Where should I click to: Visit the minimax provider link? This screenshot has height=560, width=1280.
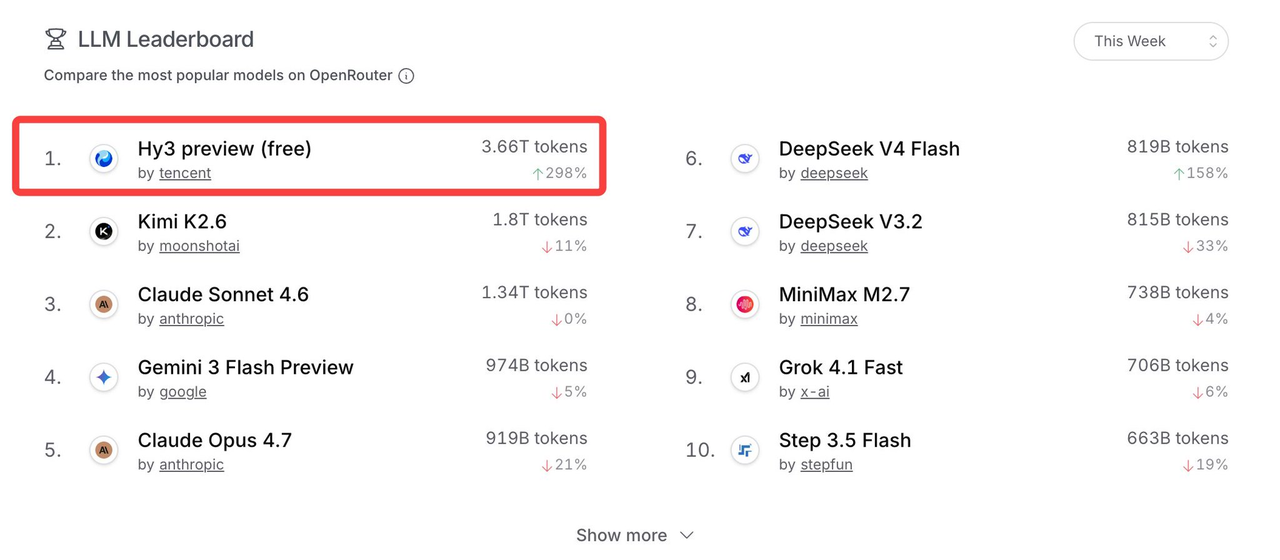pos(829,319)
